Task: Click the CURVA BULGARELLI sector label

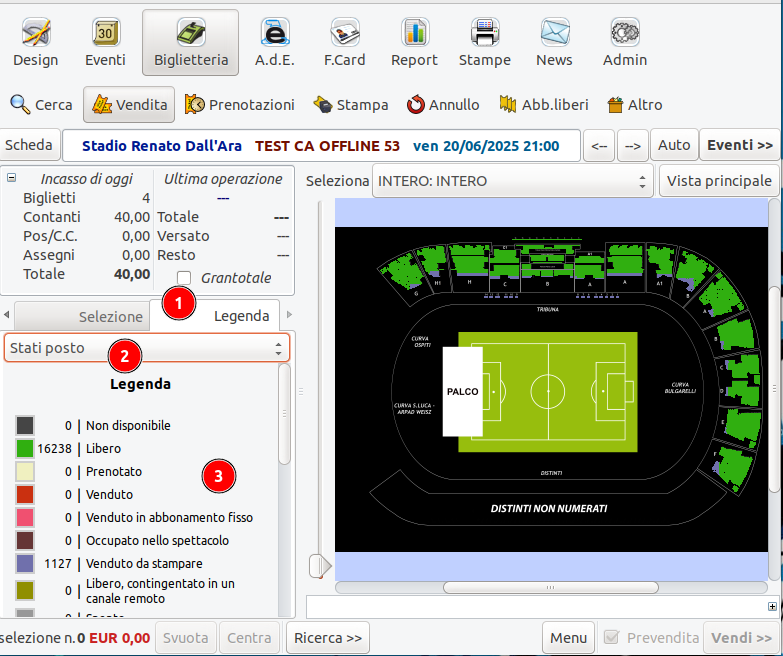Action: pos(680,388)
